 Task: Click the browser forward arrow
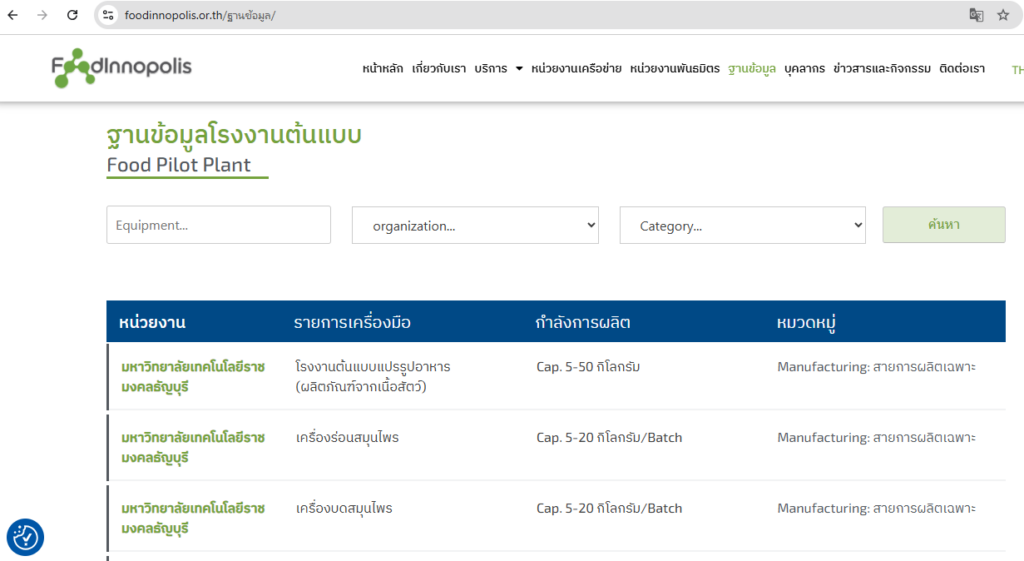42,15
